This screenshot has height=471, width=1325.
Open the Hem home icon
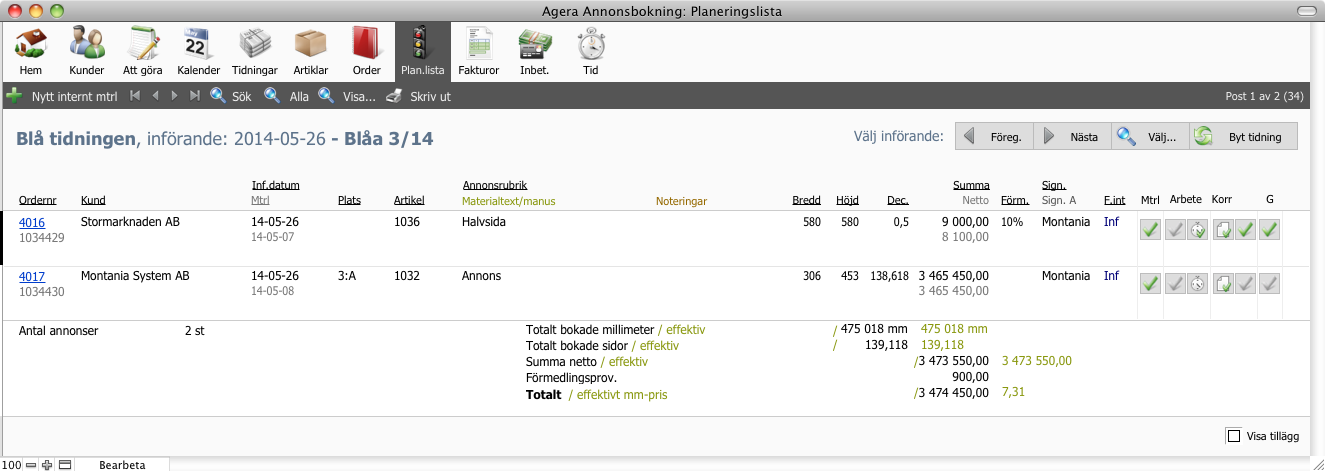click(x=31, y=52)
